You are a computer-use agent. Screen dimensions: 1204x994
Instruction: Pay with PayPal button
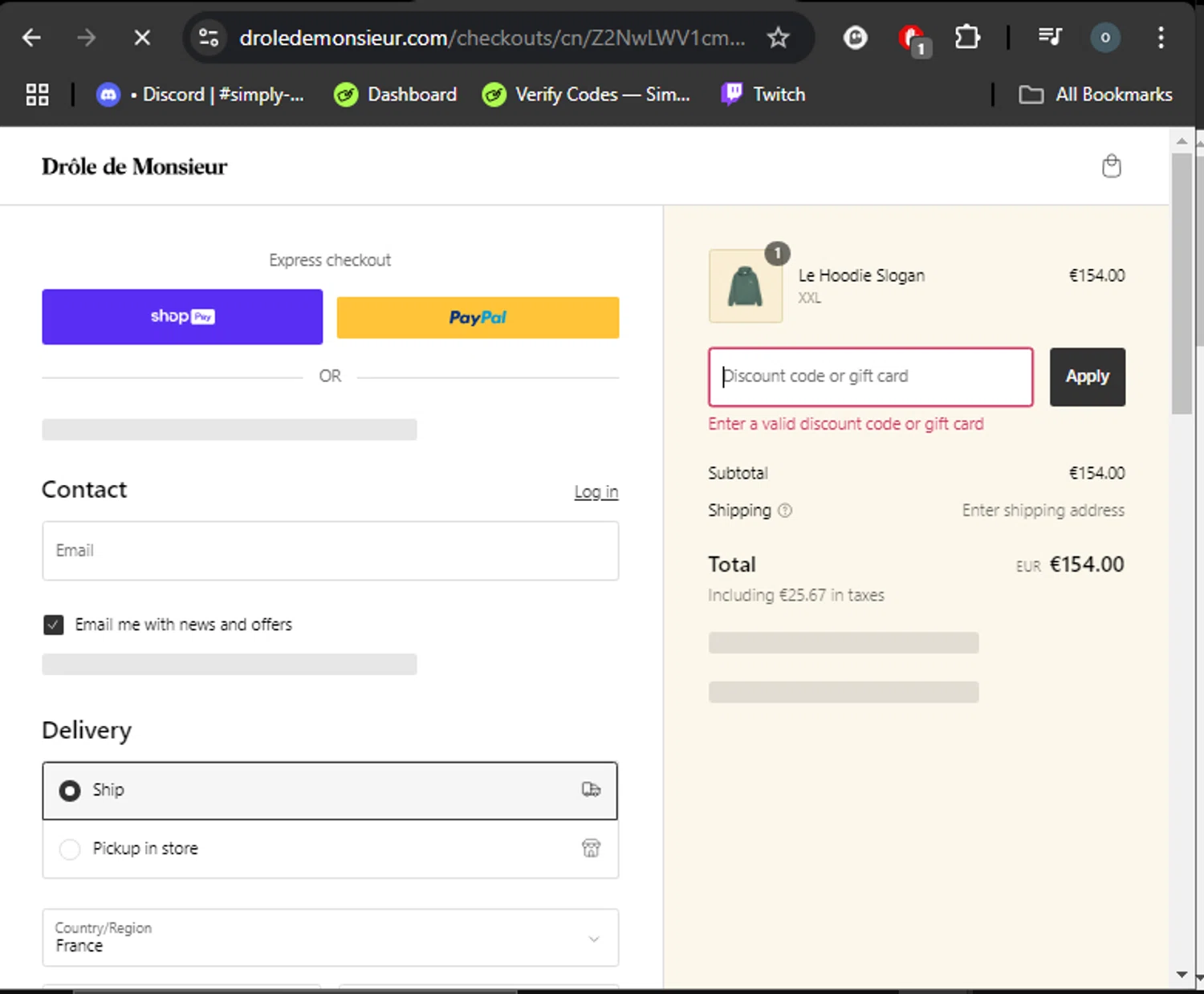pos(478,317)
